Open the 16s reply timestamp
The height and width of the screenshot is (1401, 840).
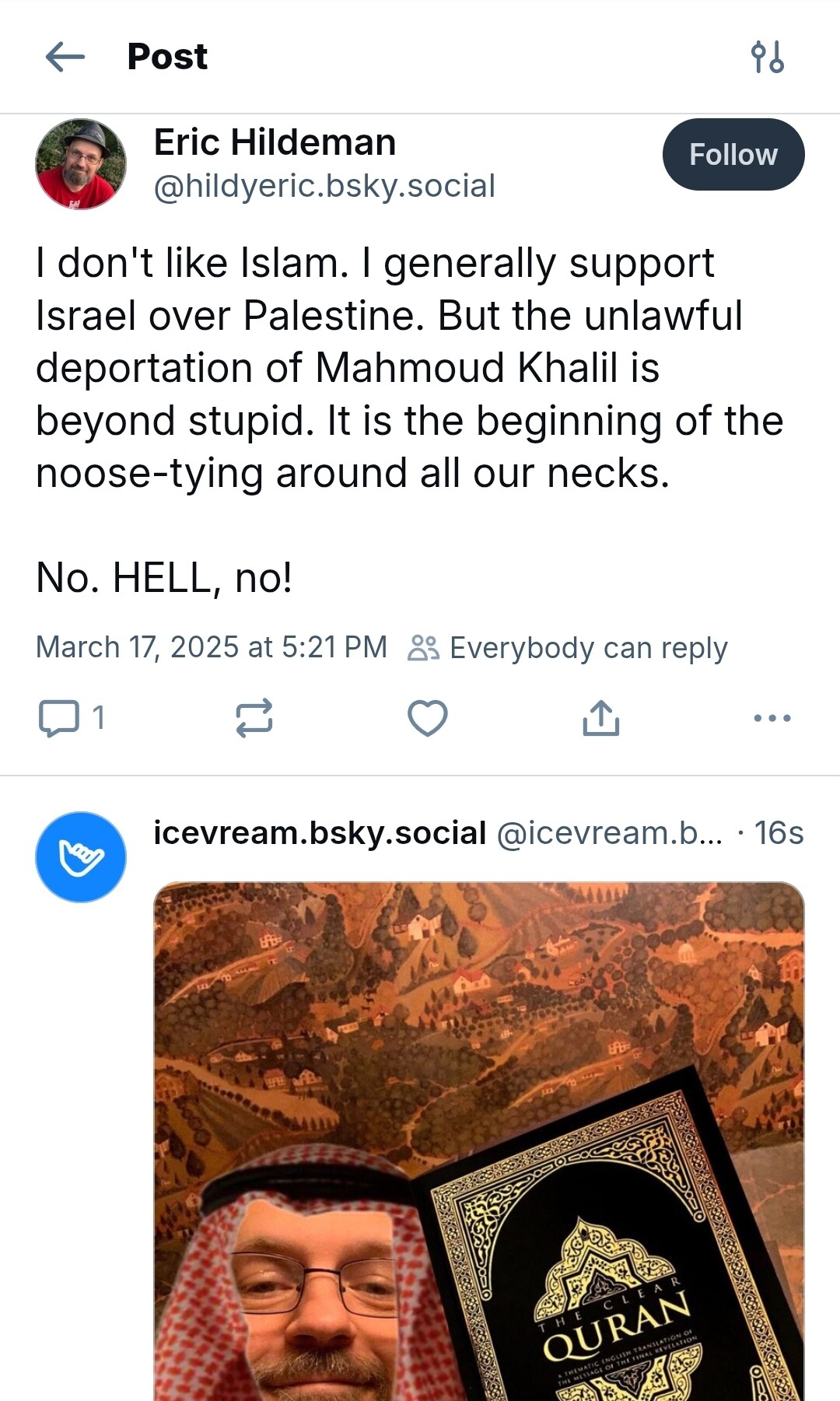tap(779, 833)
